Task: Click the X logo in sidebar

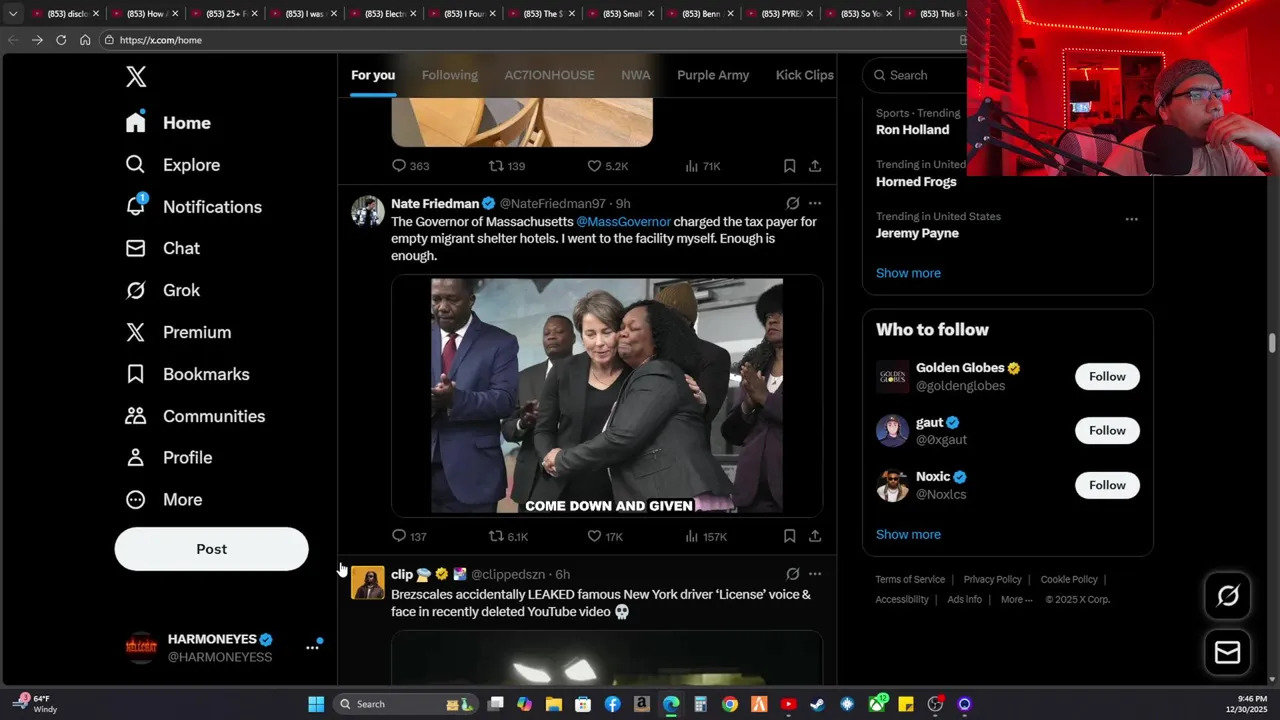Action: [x=136, y=77]
